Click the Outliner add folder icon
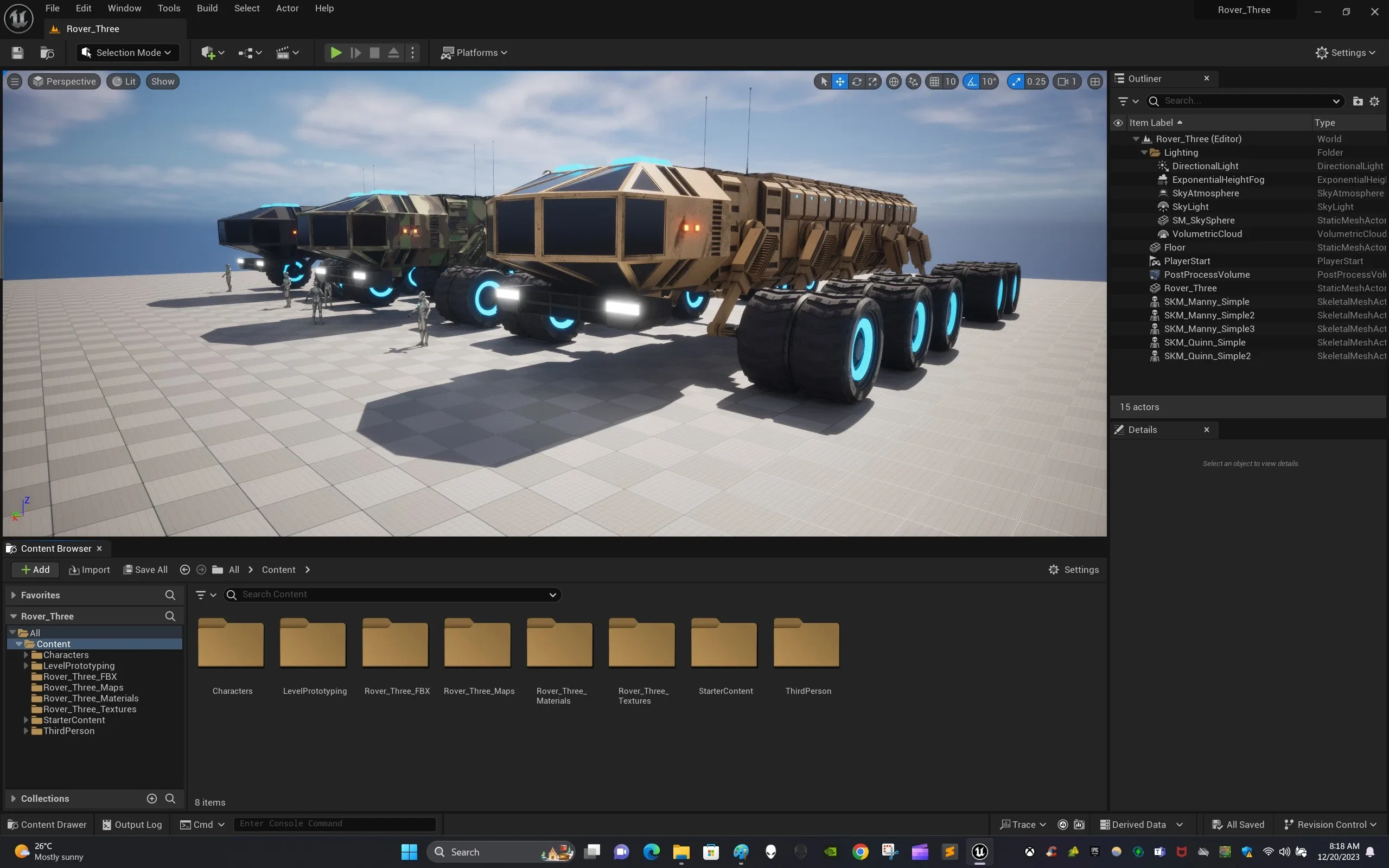The height and width of the screenshot is (868, 1389). (x=1358, y=101)
